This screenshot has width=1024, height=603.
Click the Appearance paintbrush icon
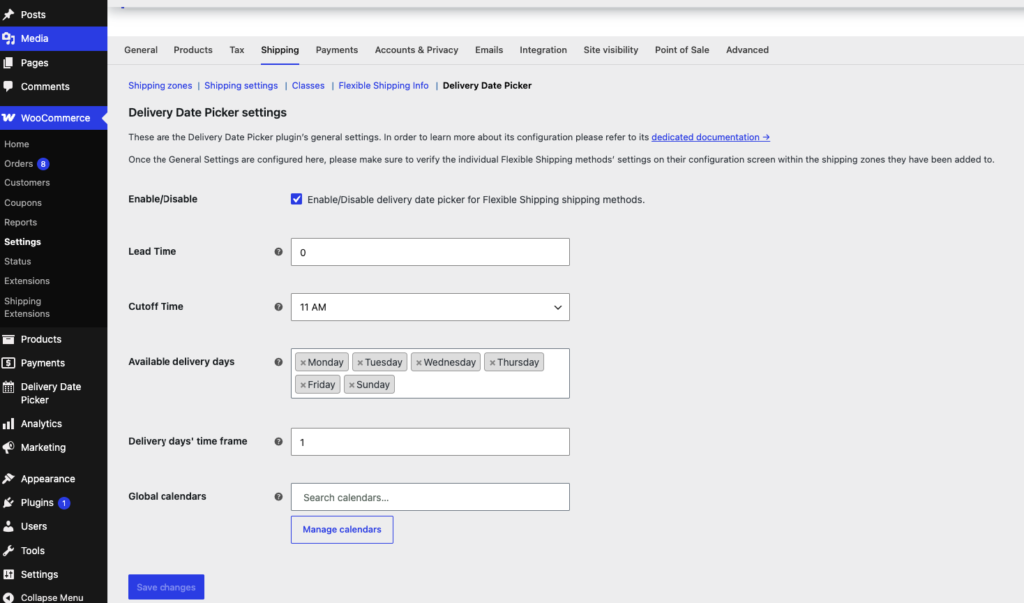coord(8,479)
